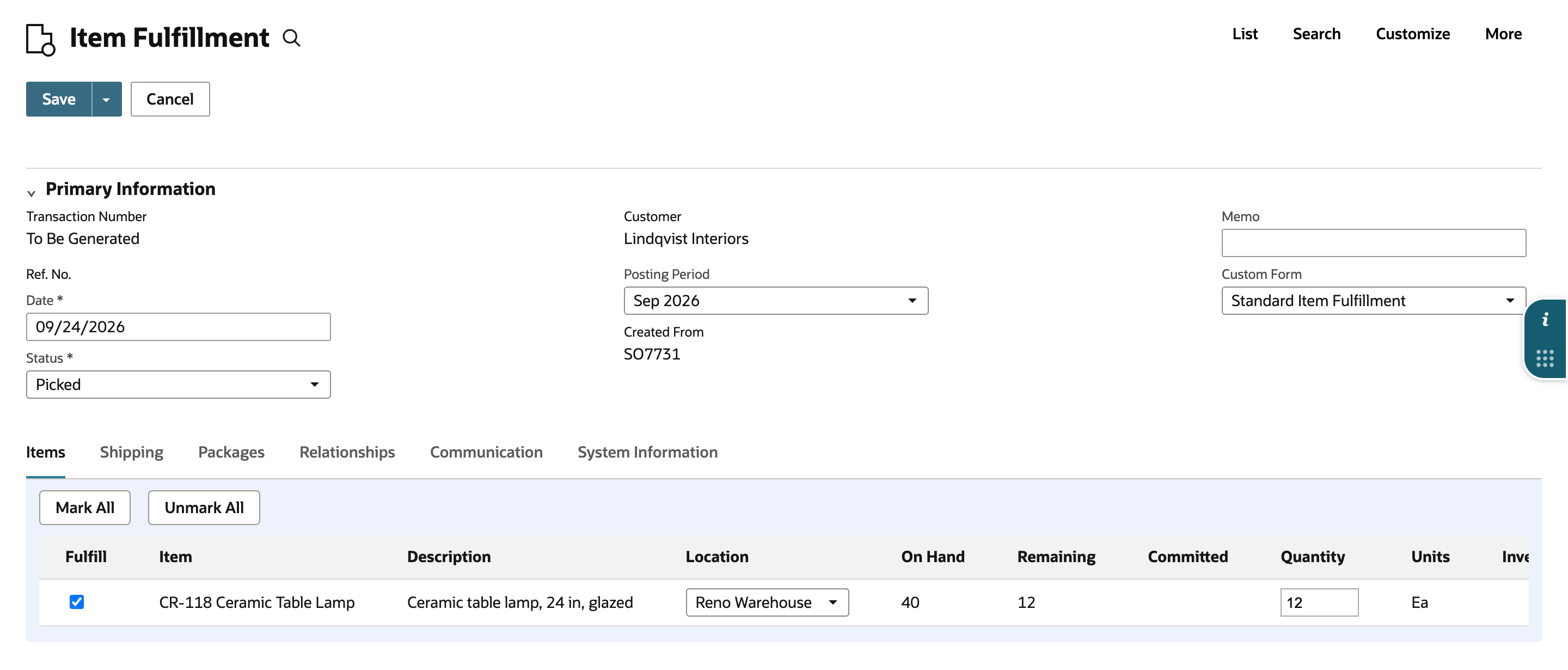Click the Unmark All button
This screenshot has height=670, width=1568.
point(204,507)
